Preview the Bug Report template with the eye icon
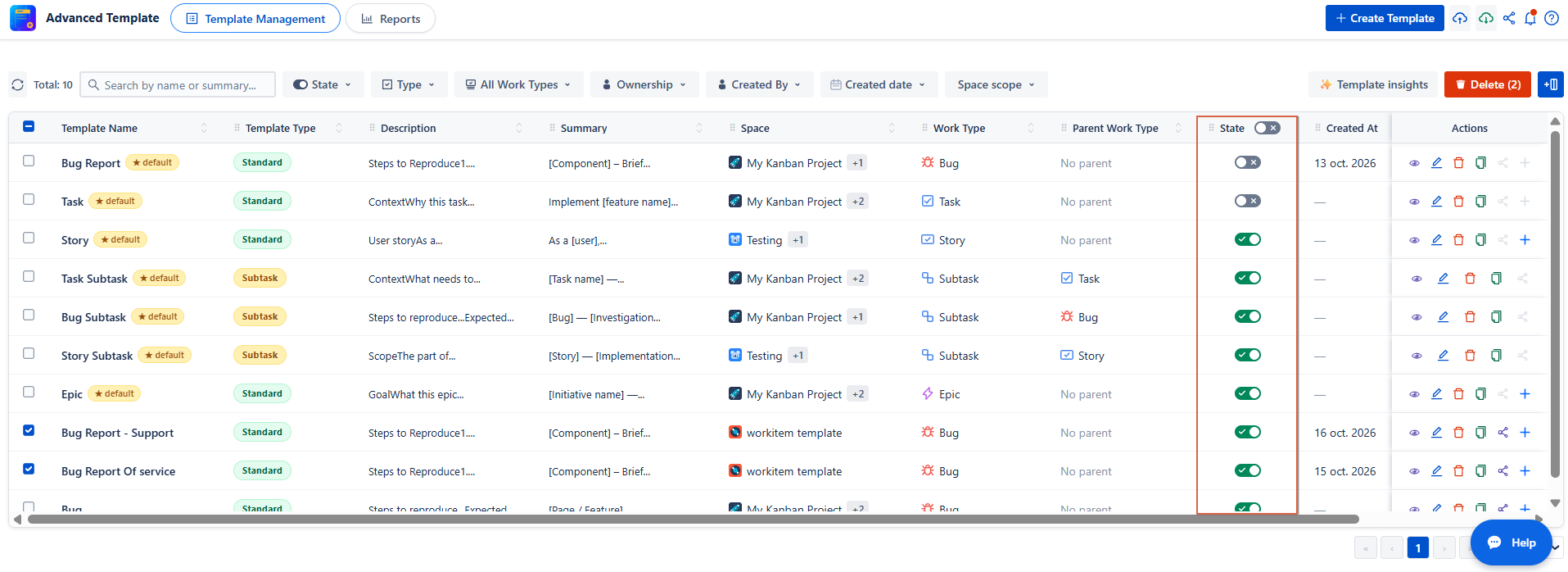This screenshot has width=1568, height=572. 1414,163
